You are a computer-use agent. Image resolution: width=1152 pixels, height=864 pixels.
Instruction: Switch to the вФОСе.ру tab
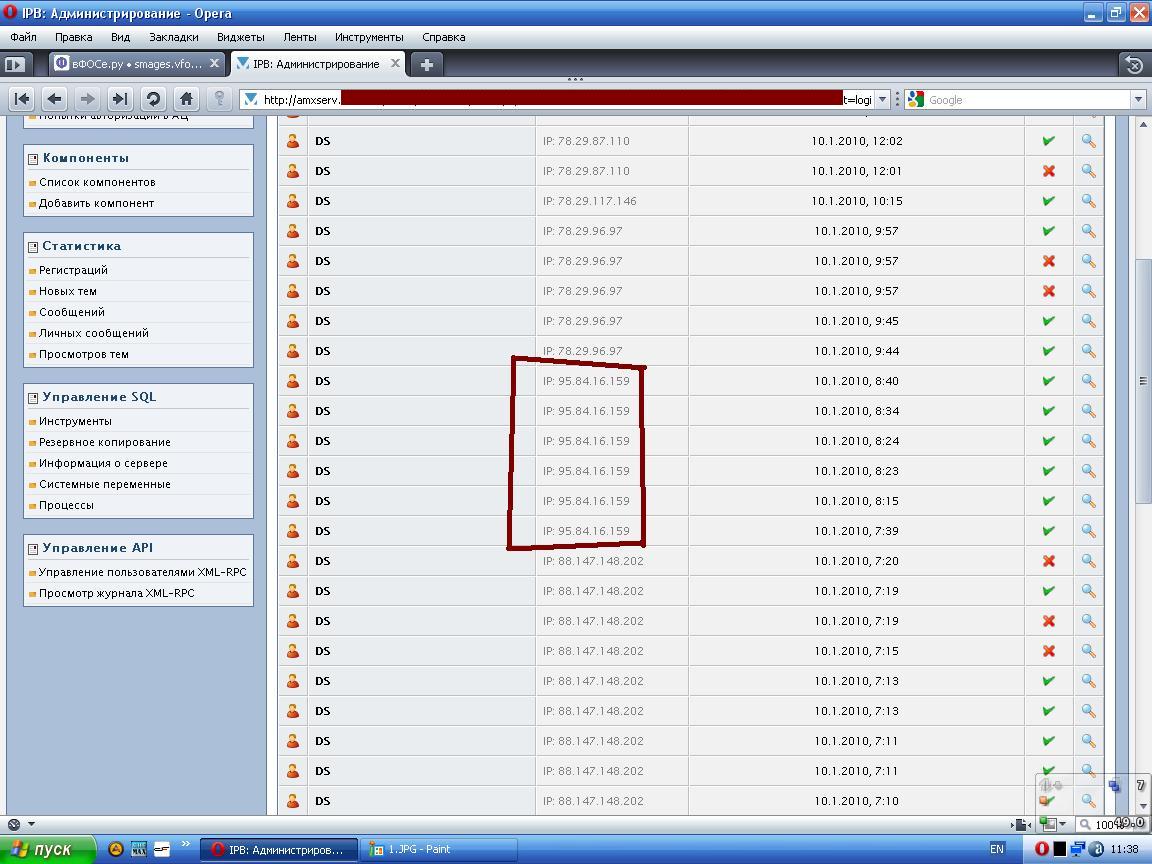click(129, 64)
